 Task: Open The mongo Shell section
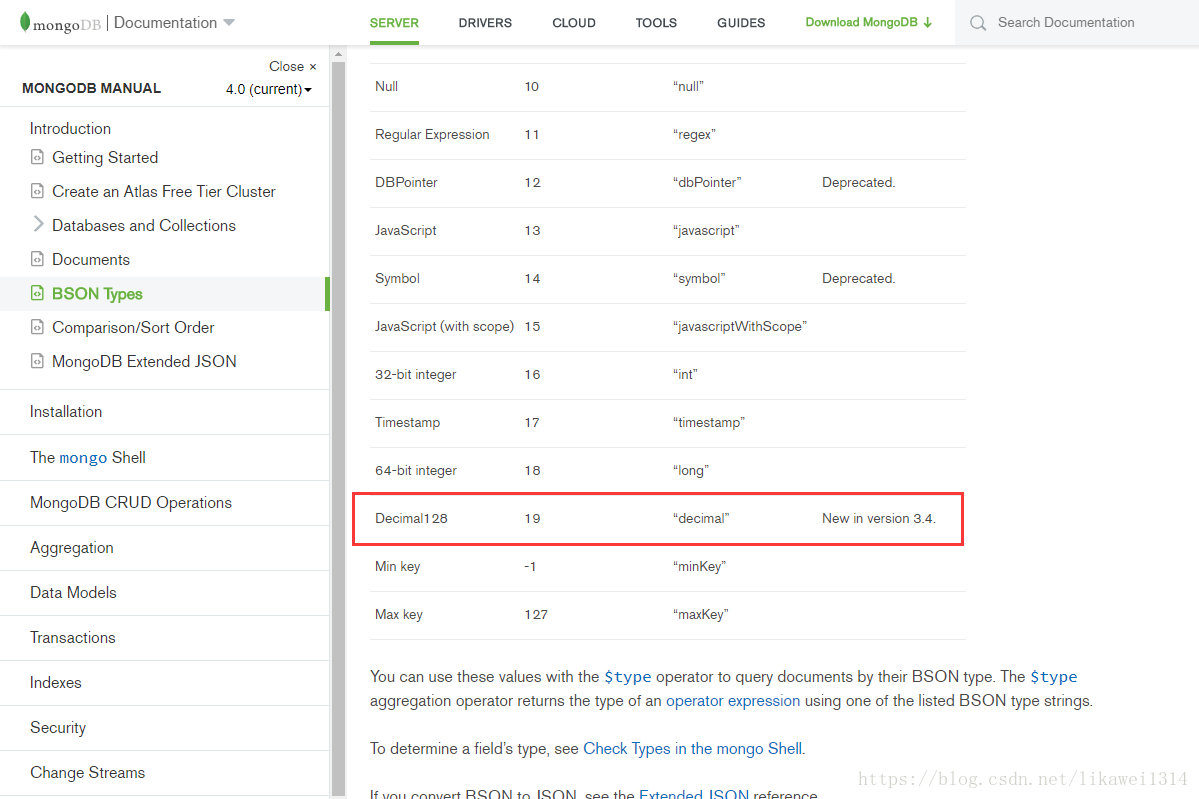click(87, 457)
